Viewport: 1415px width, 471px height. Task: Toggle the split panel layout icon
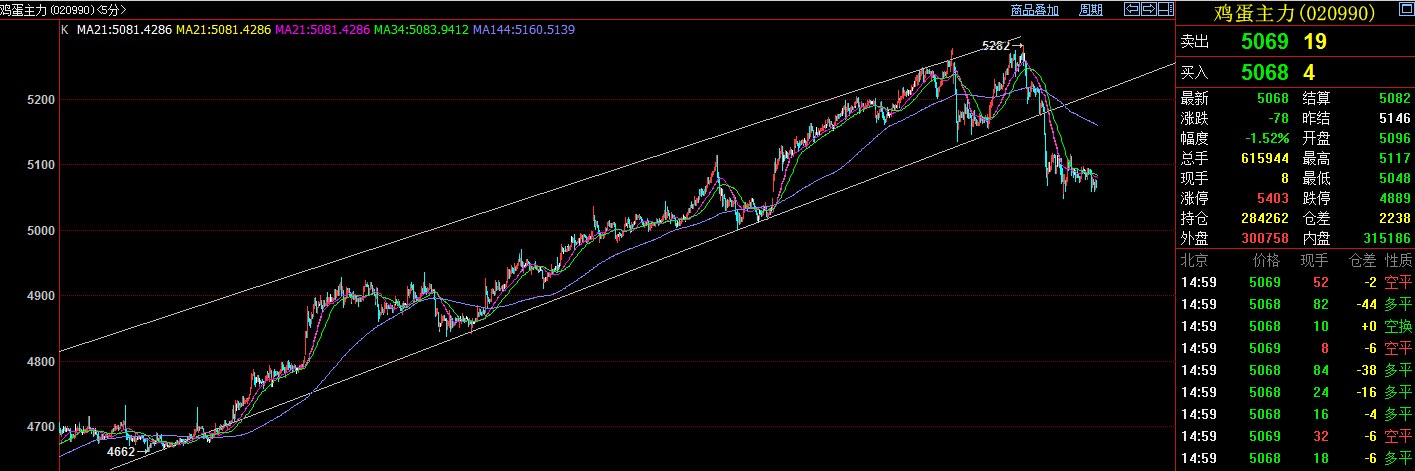pos(1165,9)
